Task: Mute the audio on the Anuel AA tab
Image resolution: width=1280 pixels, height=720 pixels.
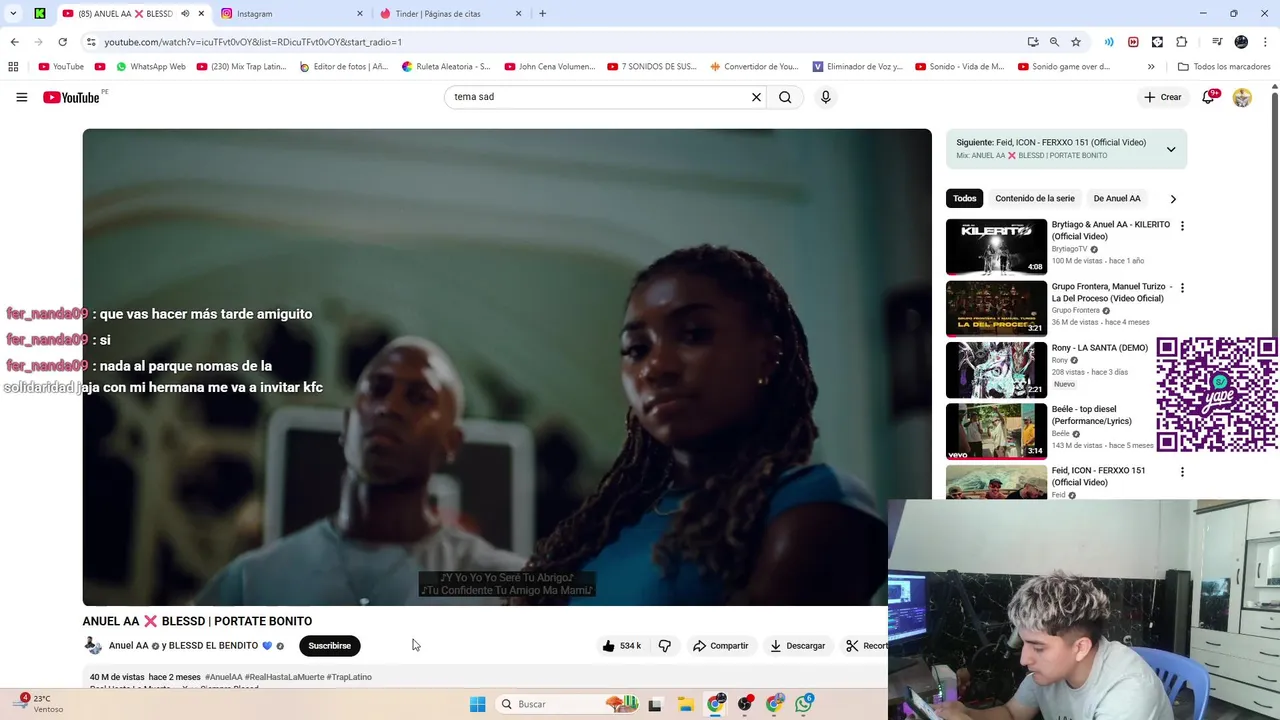Action: pyautogui.click(x=185, y=14)
